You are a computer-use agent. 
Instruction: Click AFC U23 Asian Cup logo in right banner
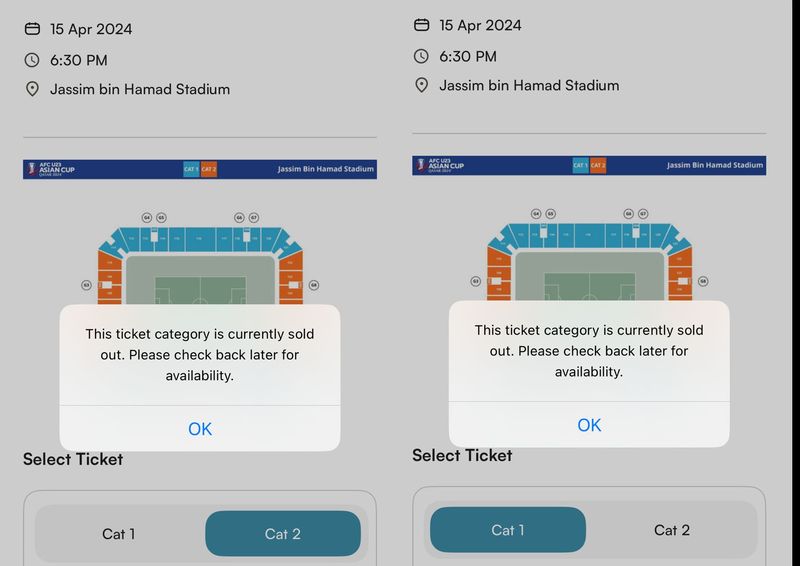440,165
